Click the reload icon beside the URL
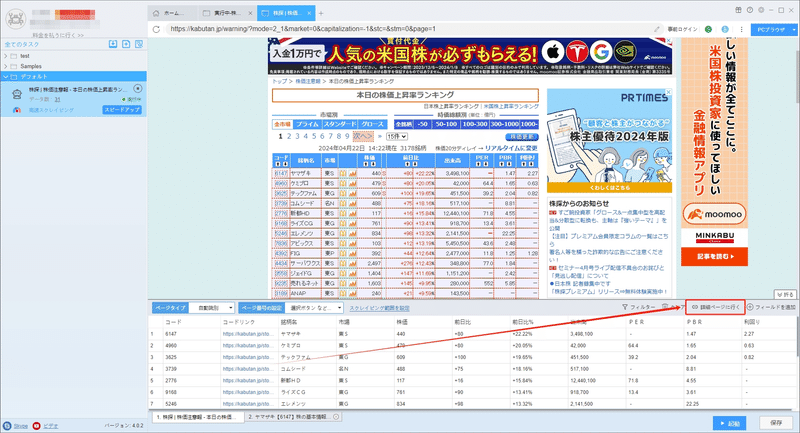The height and width of the screenshot is (433, 800). [156, 29]
